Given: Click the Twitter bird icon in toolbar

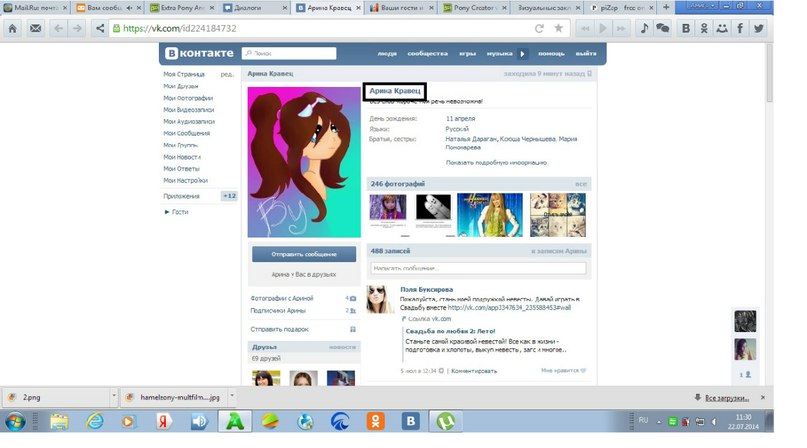Looking at the screenshot, I should click(759, 29).
